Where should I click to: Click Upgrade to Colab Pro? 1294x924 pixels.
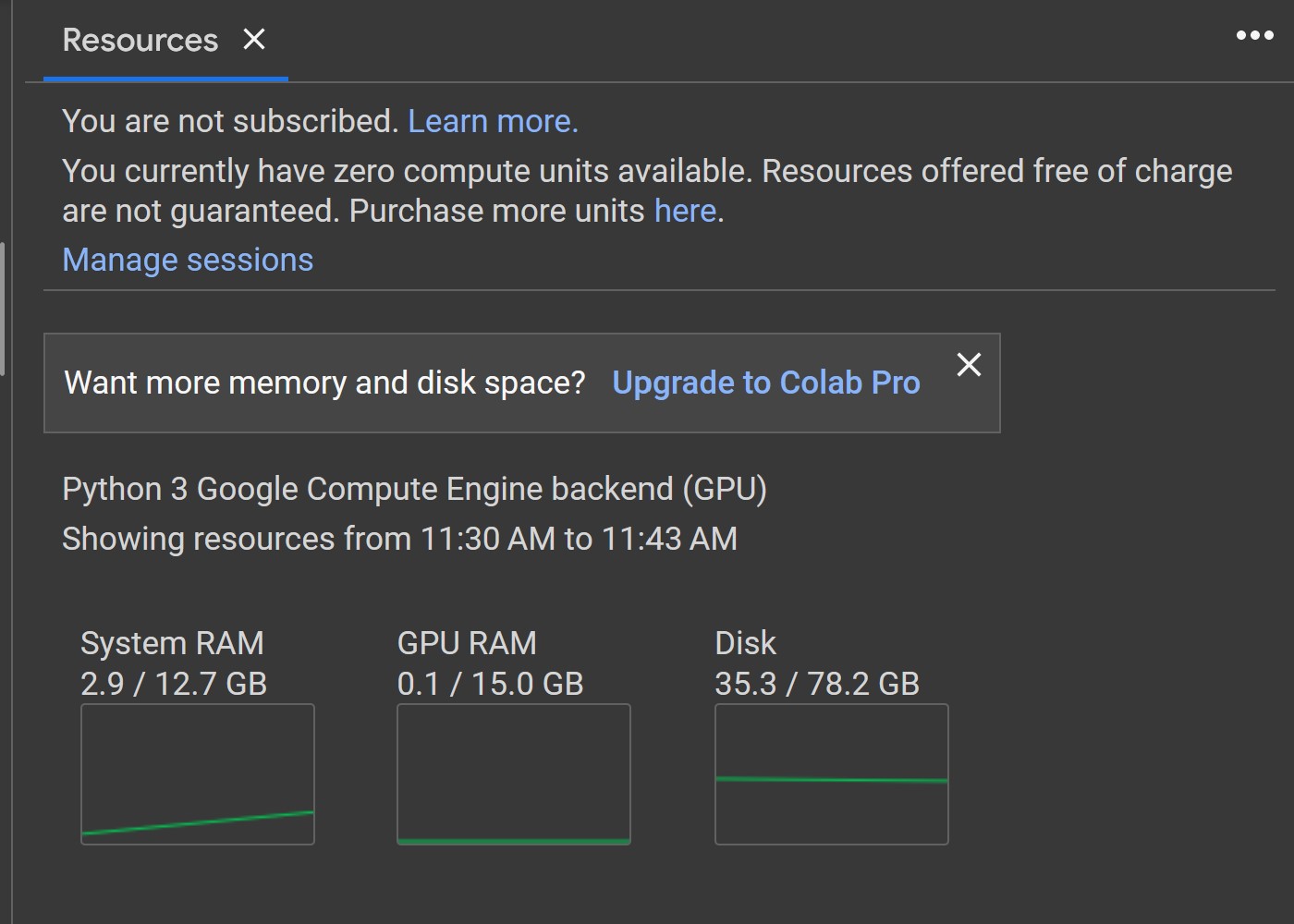(766, 382)
